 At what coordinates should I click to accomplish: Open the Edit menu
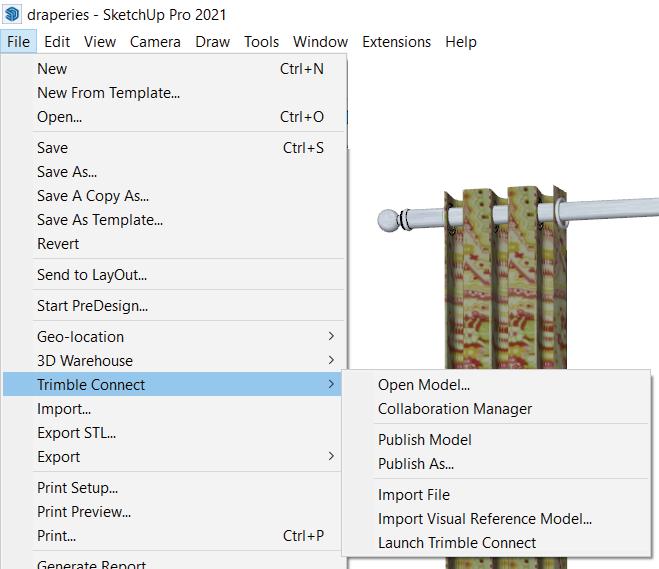57,42
